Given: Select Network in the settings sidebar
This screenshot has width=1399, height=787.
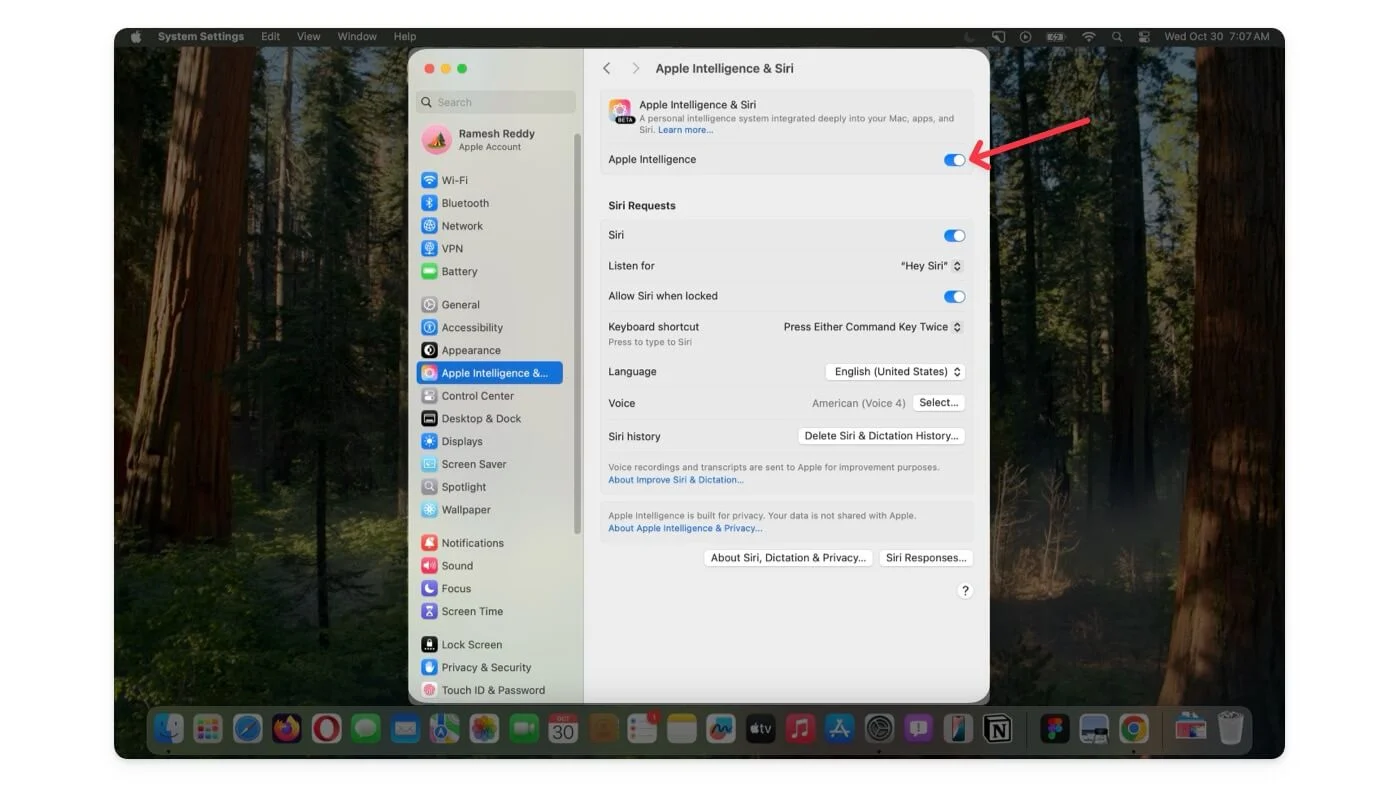Looking at the screenshot, I should pyautogui.click(x=490, y=226).
